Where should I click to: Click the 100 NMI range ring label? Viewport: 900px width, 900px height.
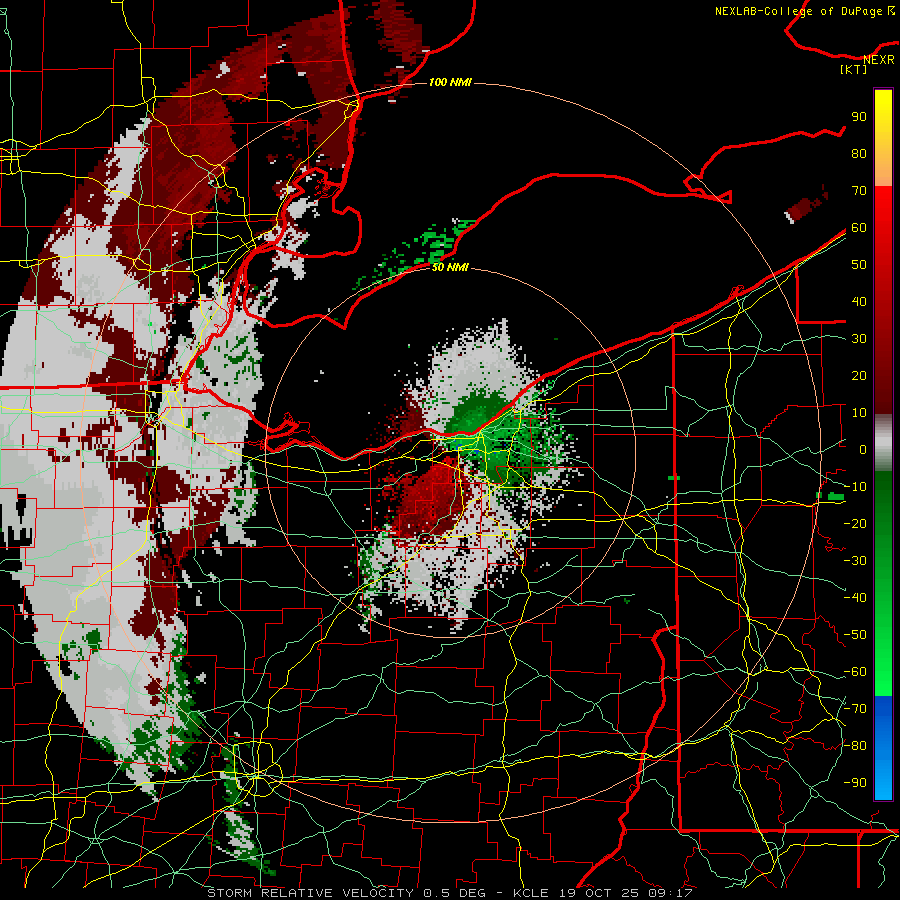click(x=450, y=82)
